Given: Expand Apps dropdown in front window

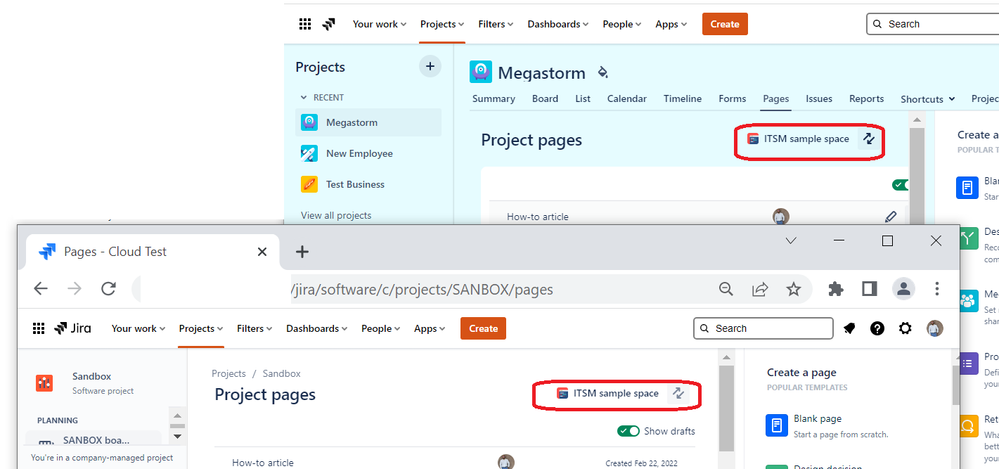Looking at the screenshot, I should pos(429,329).
